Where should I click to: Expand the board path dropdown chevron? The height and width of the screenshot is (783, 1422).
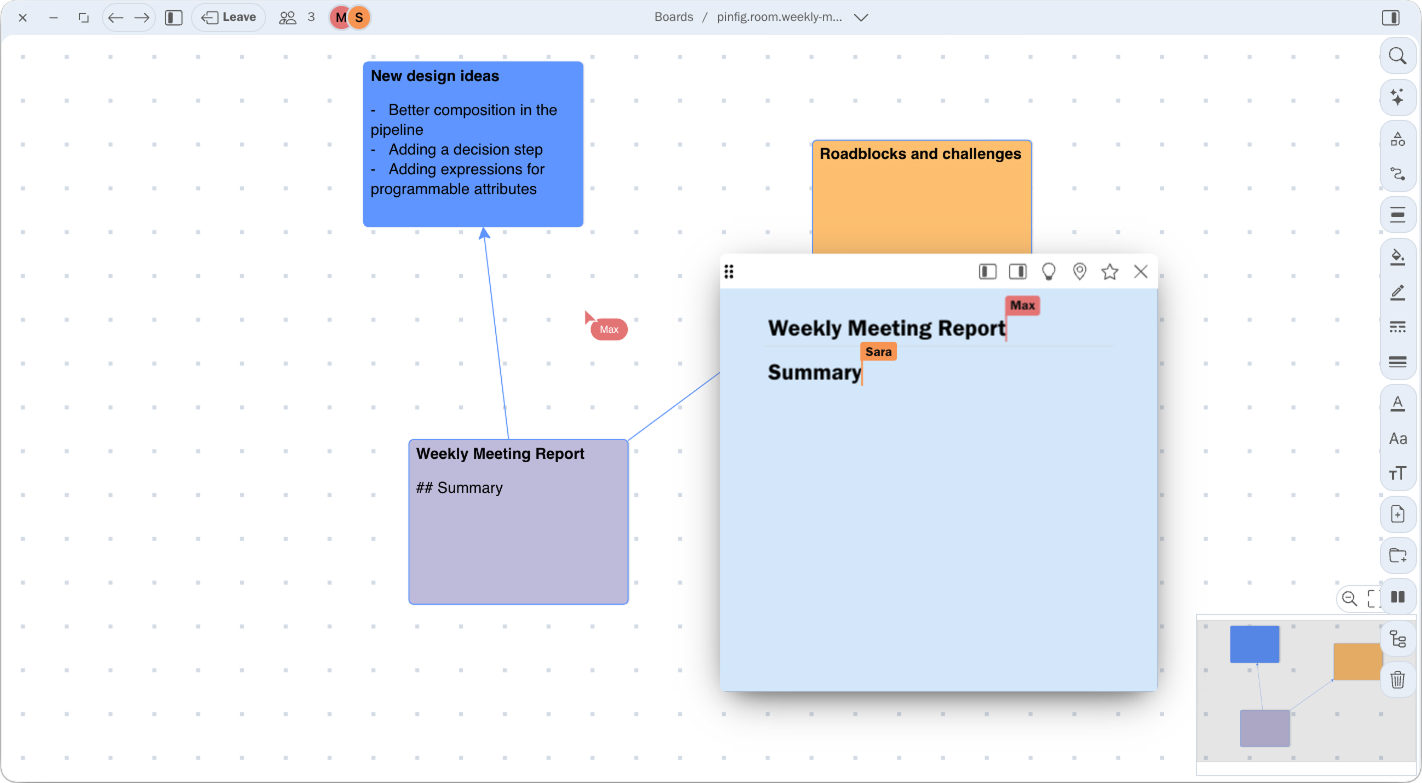point(861,17)
